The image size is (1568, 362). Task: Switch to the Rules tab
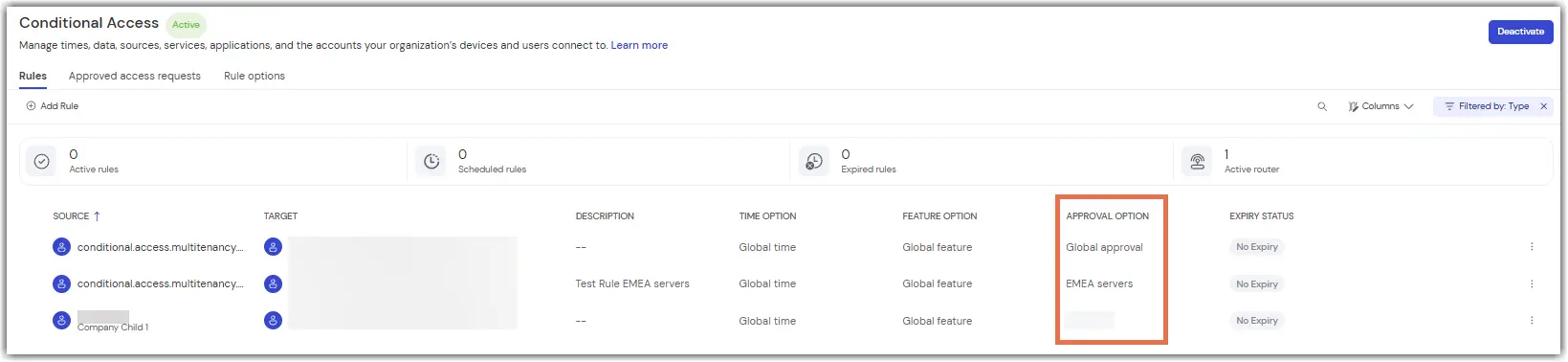tap(33, 76)
